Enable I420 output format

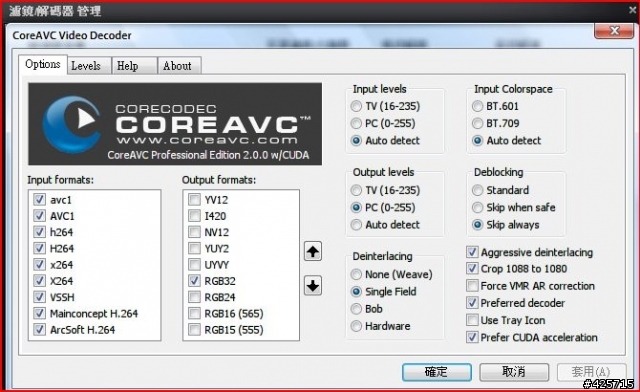click(194, 216)
